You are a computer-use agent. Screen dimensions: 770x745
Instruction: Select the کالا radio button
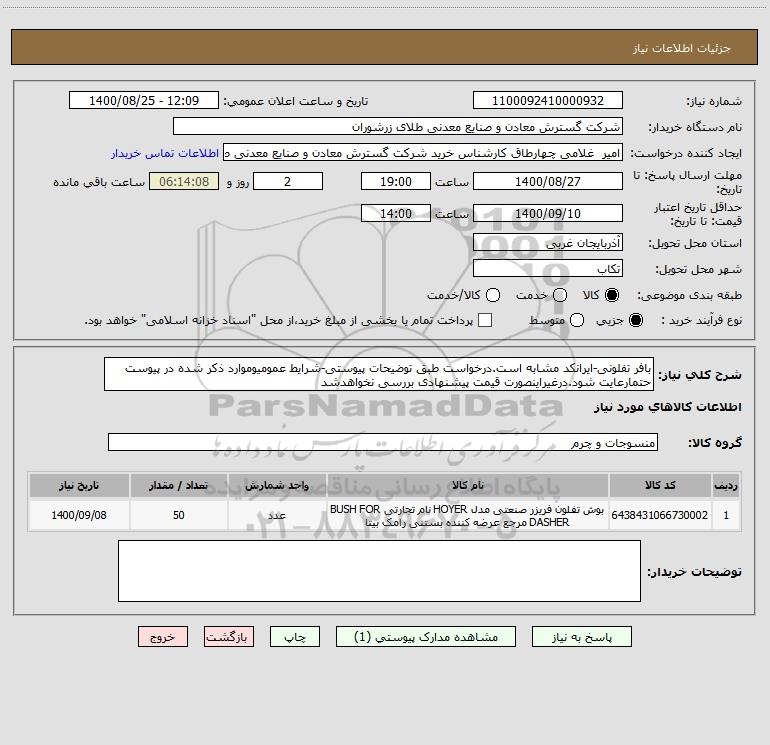pos(612,295)
